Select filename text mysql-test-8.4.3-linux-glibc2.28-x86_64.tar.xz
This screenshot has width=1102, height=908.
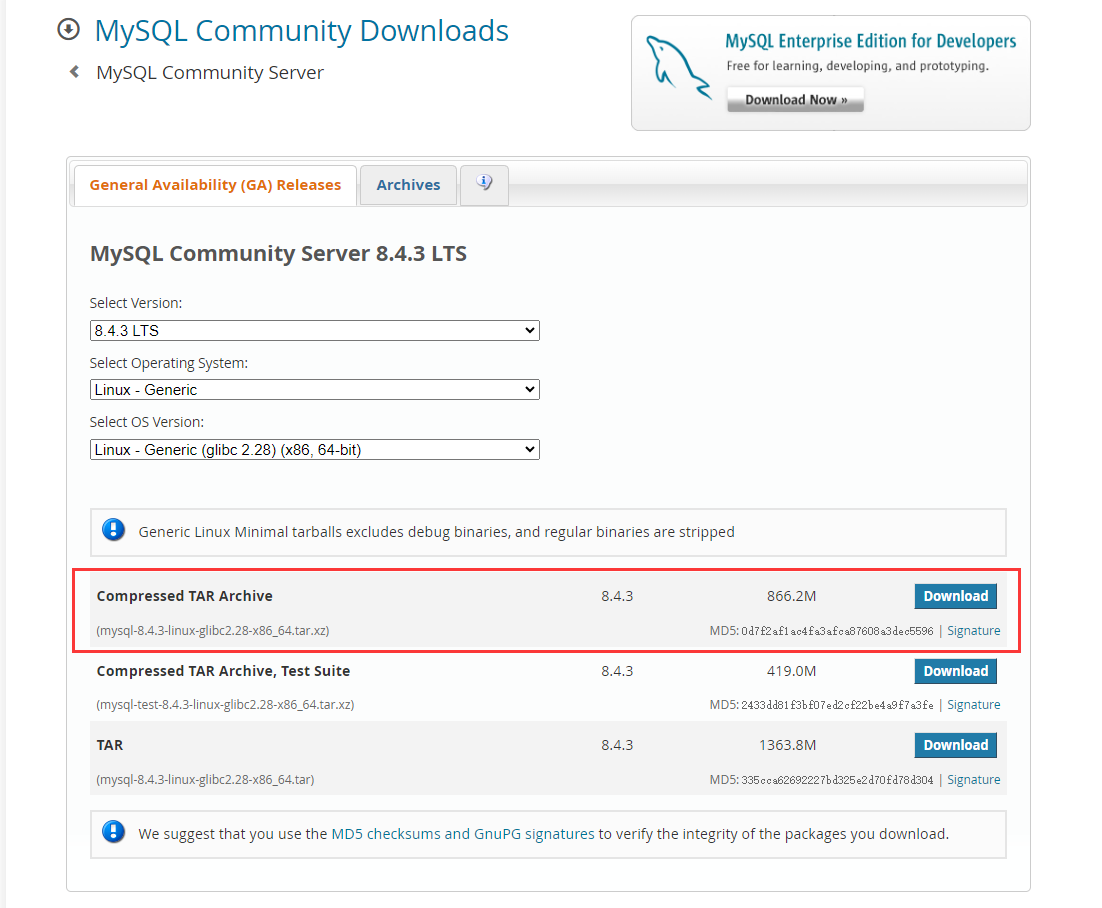(x=225, y=704)
